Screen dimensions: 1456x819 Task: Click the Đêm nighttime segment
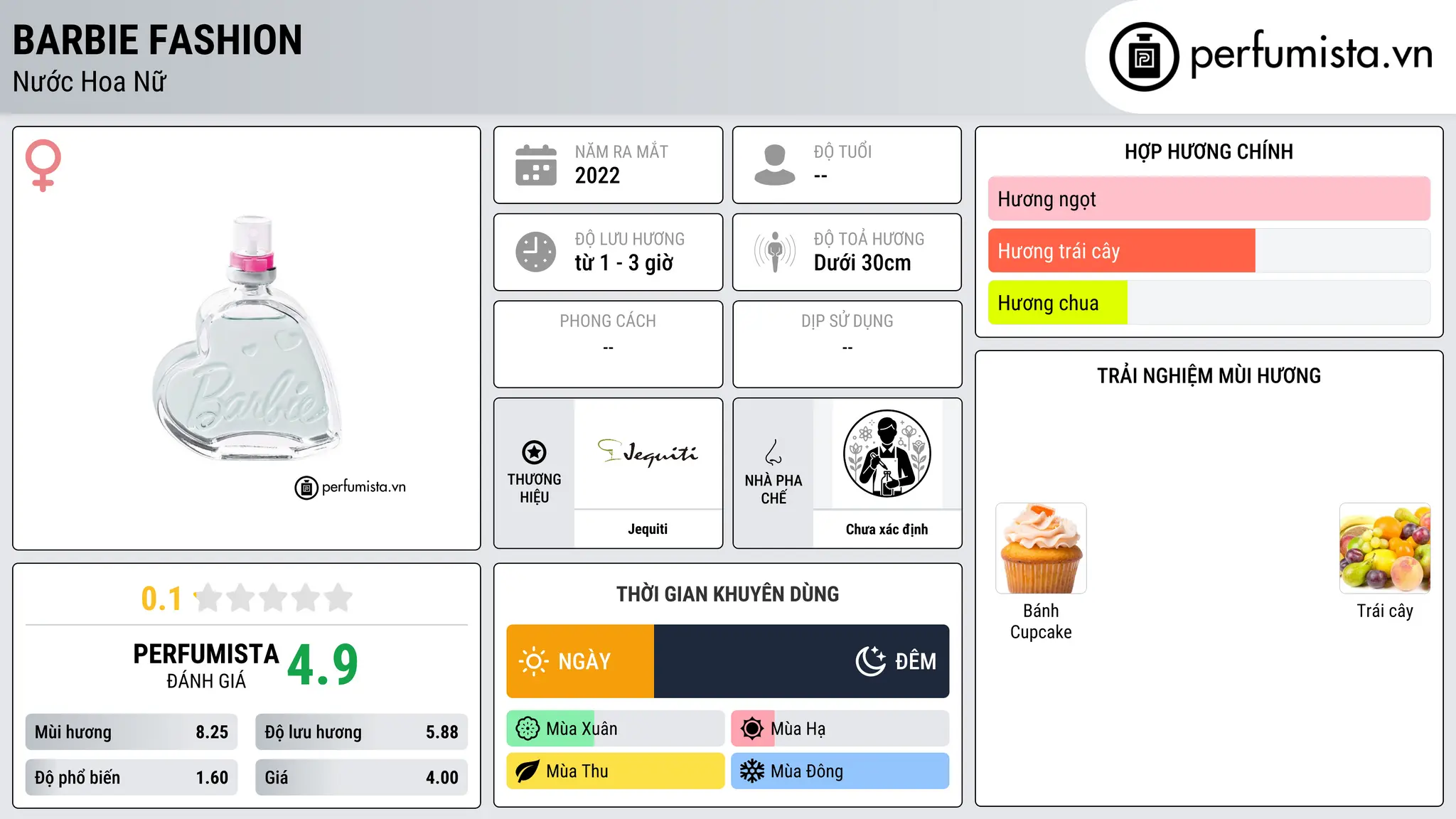[802, 661]
